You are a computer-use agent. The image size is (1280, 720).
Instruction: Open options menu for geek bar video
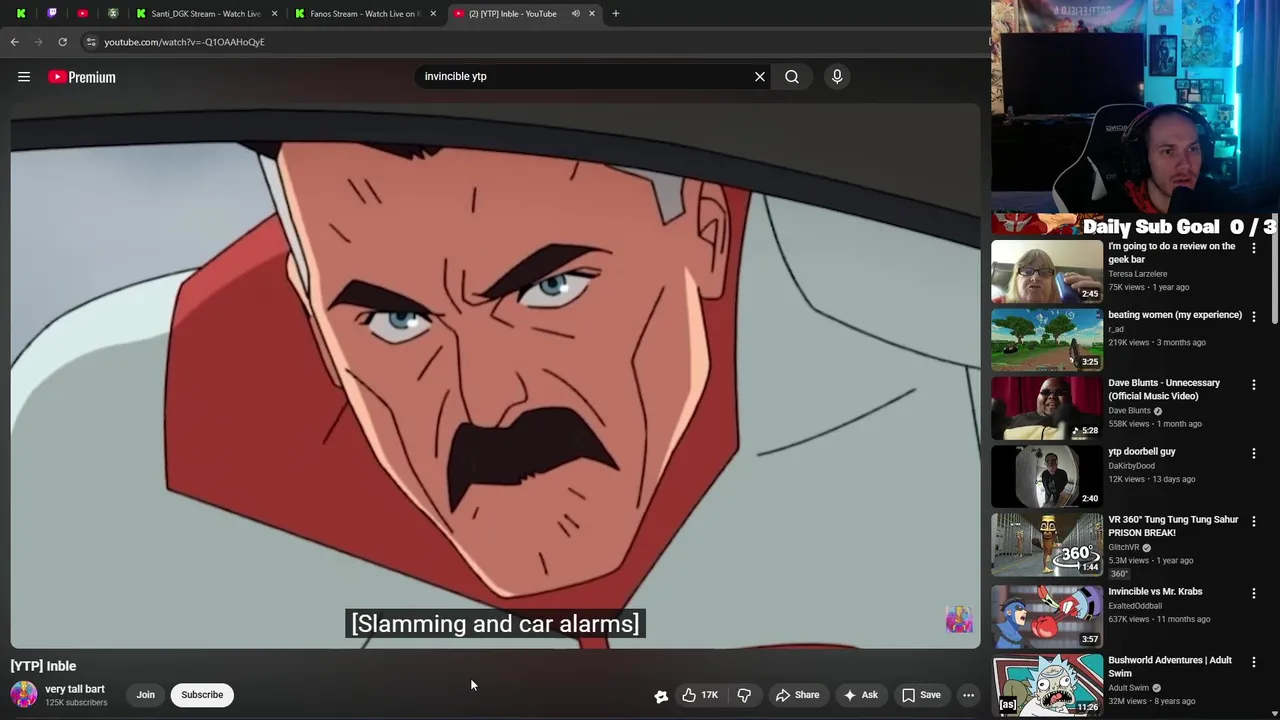(1254, 248)
